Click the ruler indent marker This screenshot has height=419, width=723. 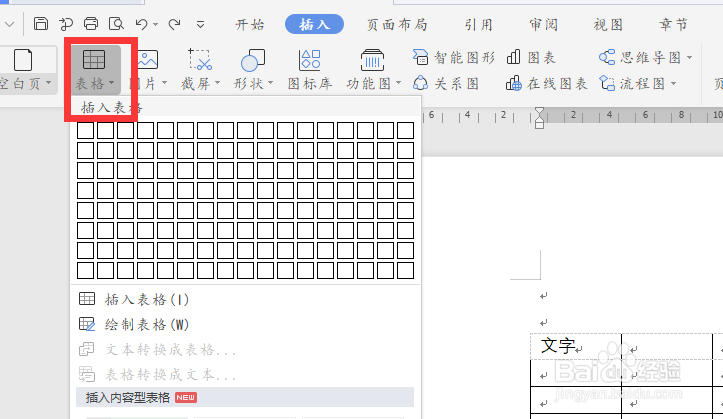(539, 118)
